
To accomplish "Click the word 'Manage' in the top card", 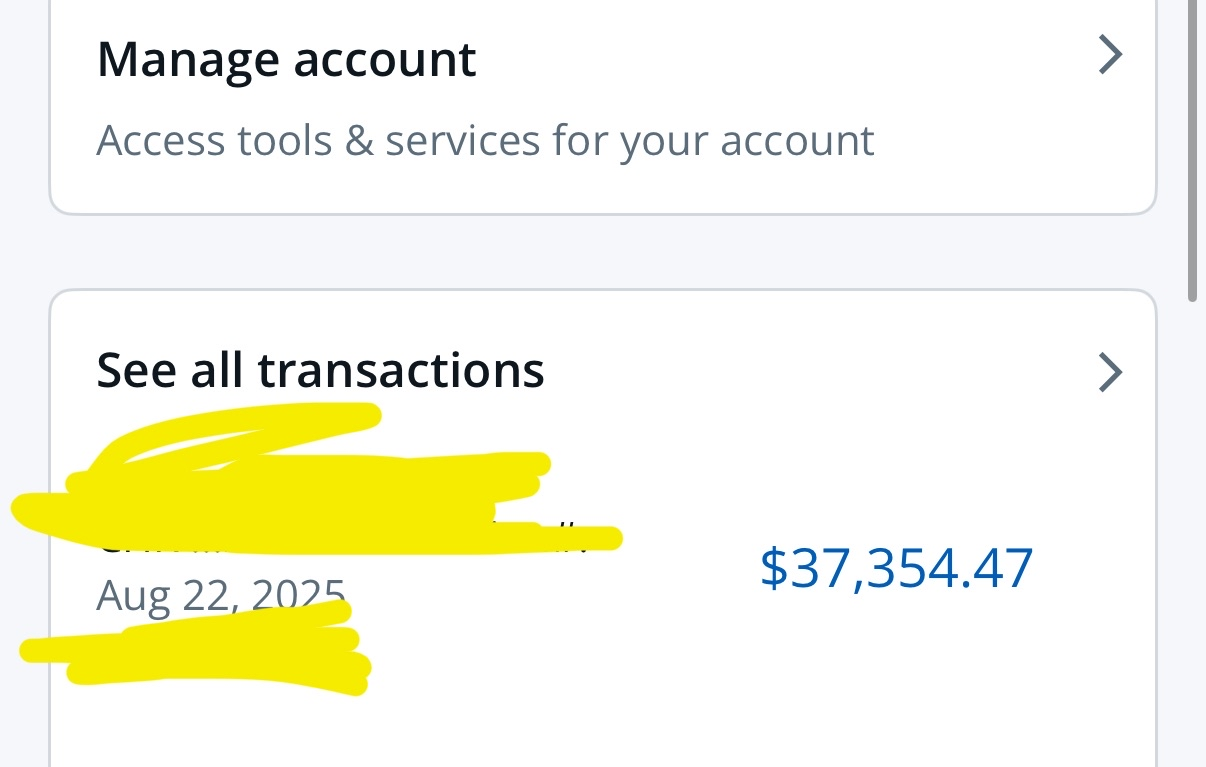I will 188,60.
